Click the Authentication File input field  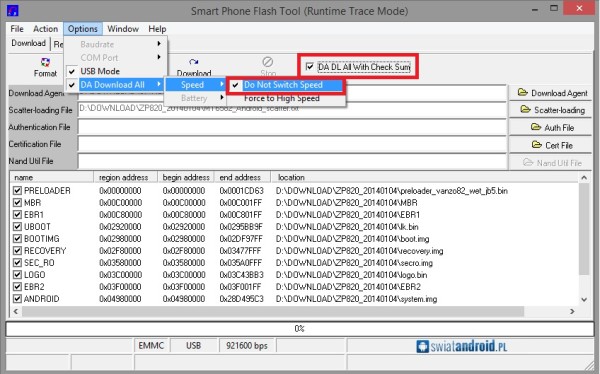pos(292,127)
